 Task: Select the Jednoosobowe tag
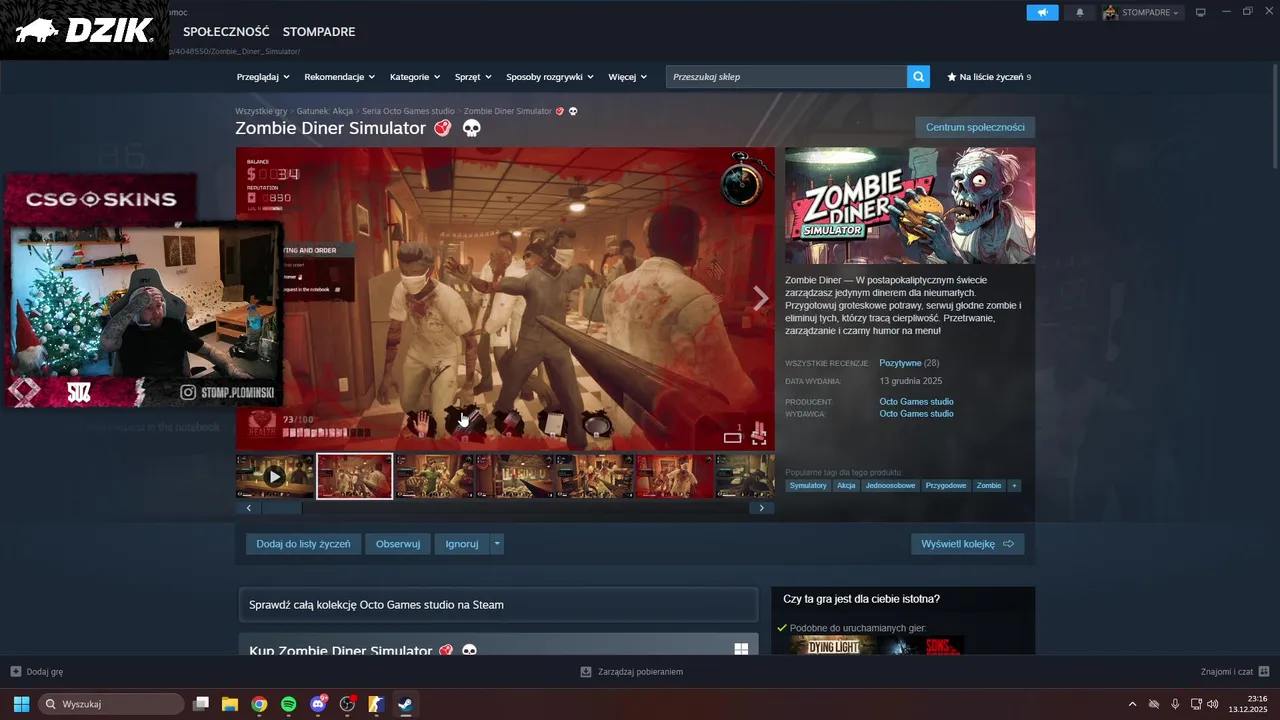[890, 486]
